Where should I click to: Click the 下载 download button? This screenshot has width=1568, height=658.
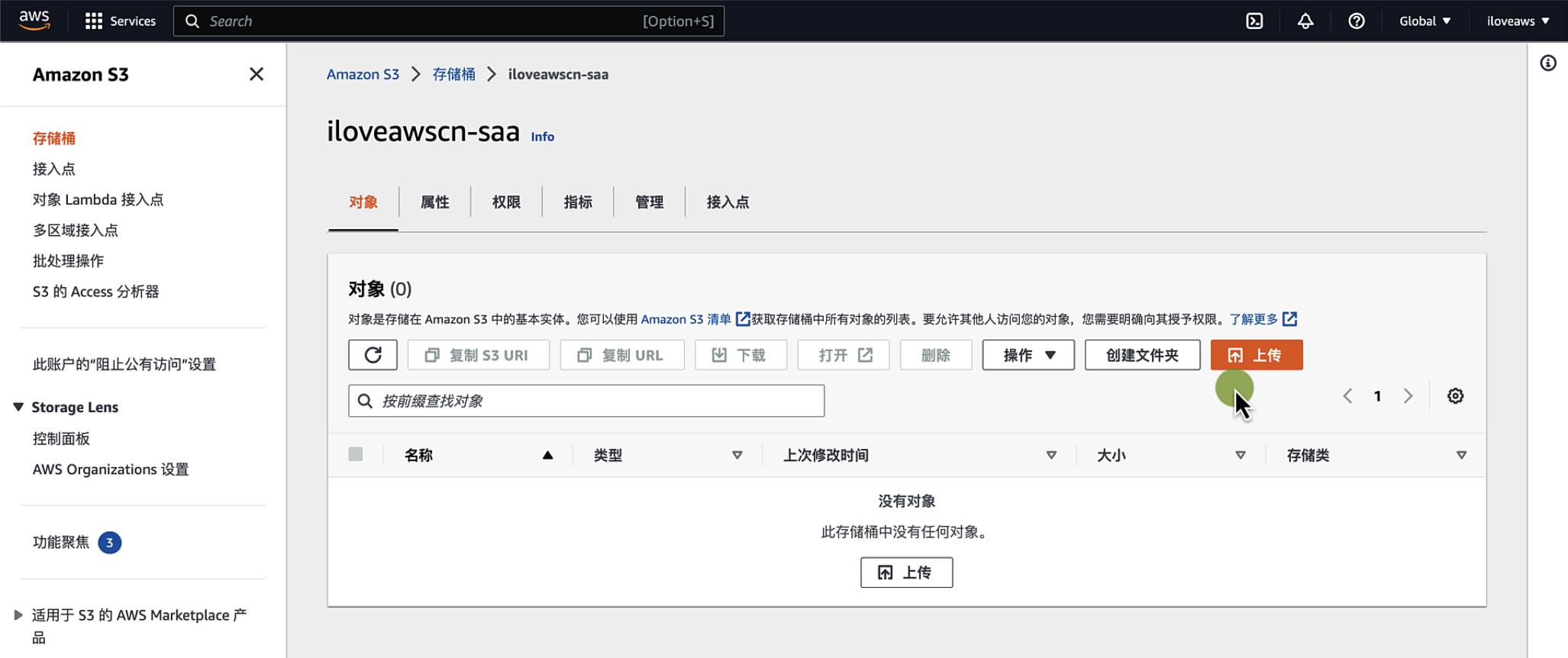click(740, 355)
